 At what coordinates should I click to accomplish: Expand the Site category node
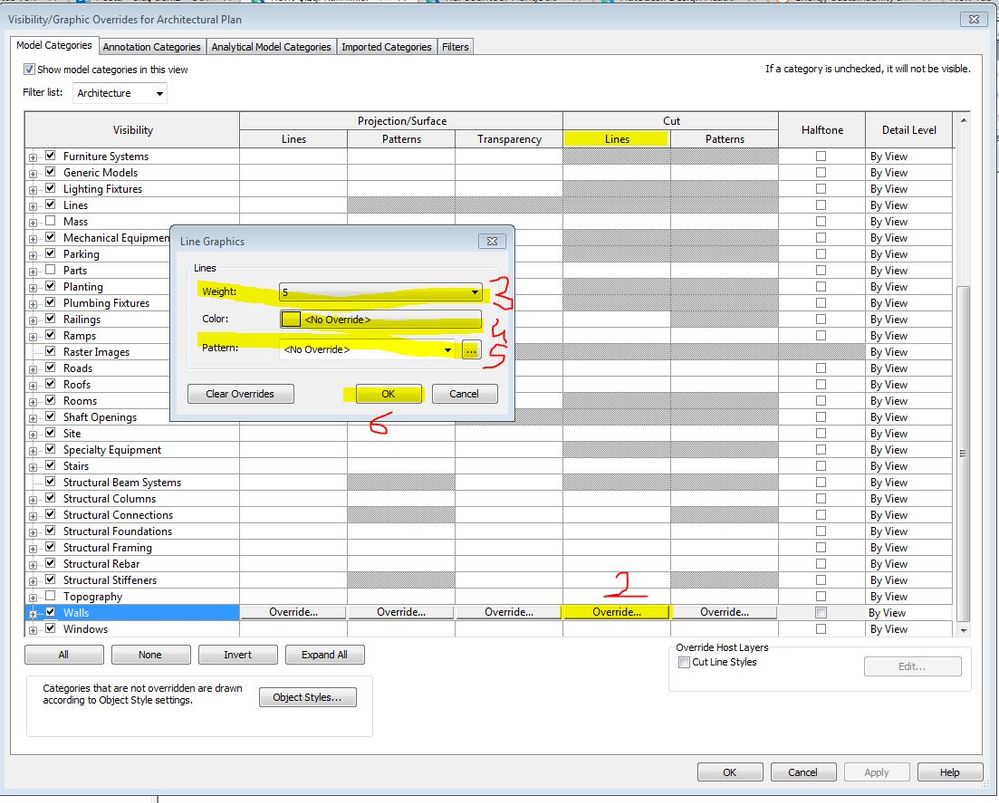tap(33, 434)
